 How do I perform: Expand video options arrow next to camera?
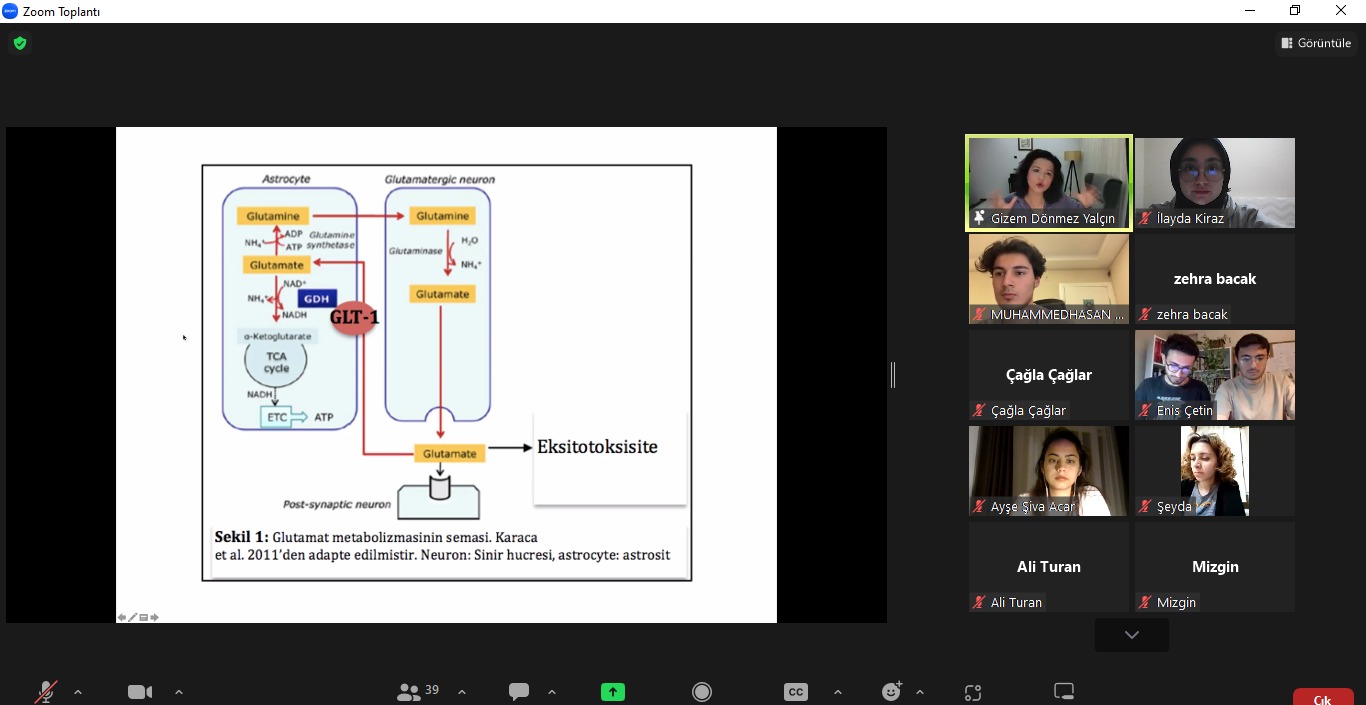point(179,692)
